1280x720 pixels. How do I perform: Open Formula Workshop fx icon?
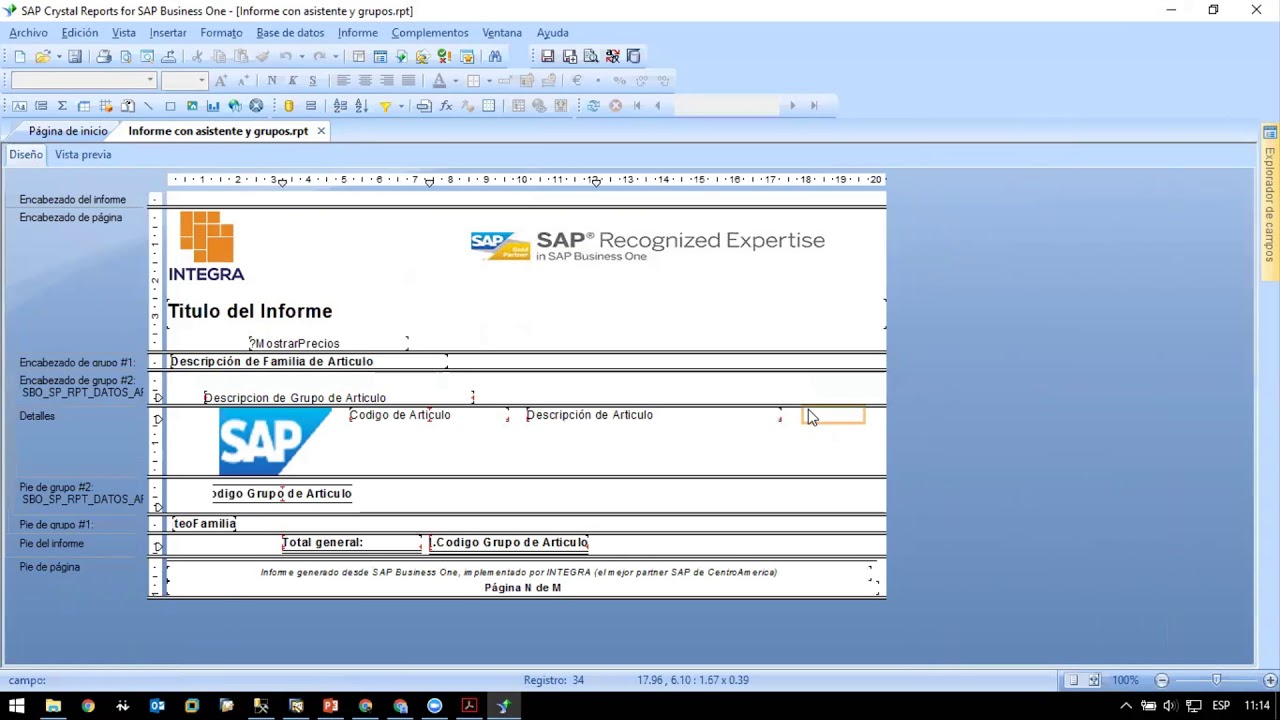446,106
